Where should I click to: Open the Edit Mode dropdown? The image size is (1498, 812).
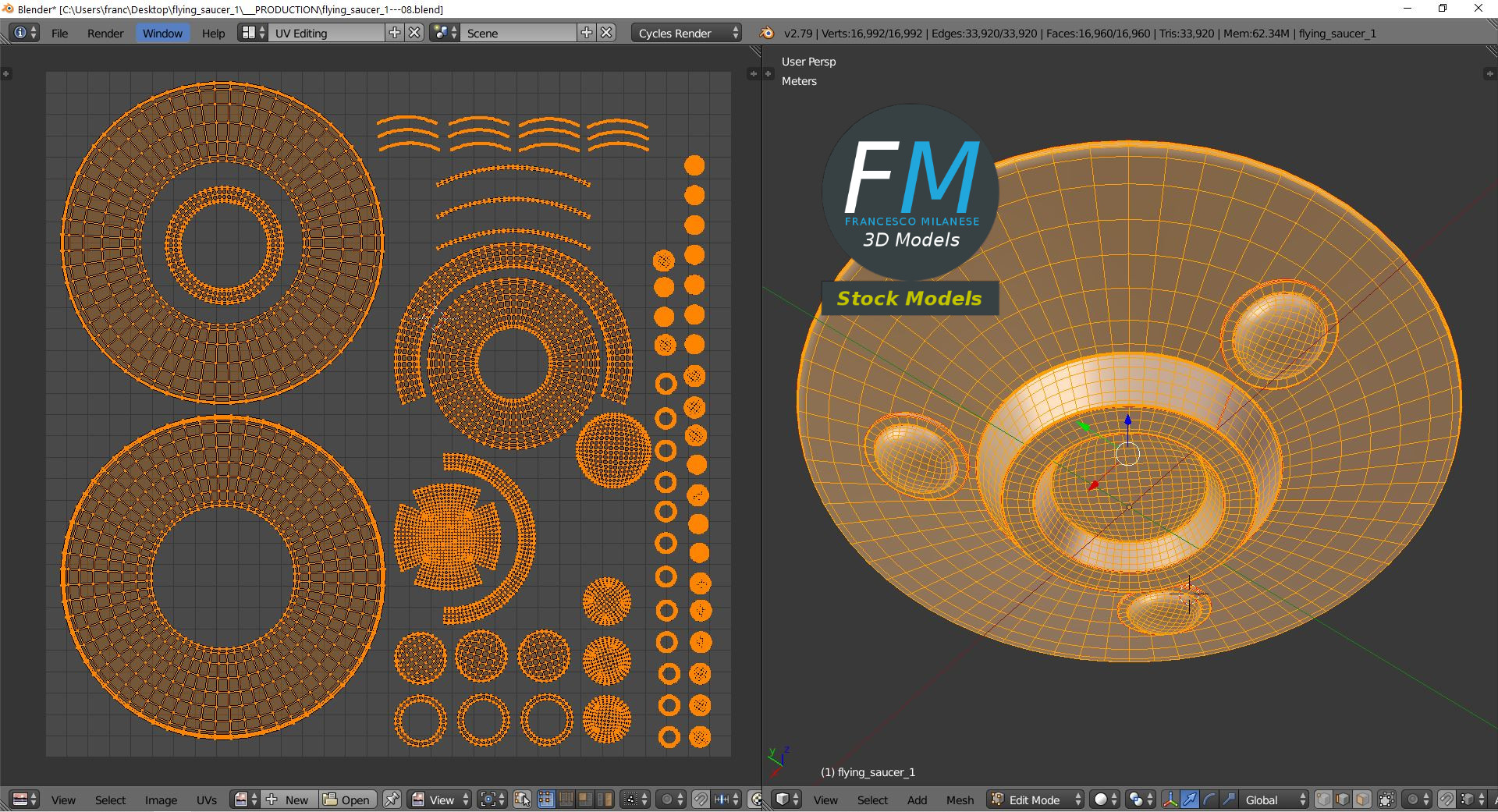(x=1035, y=800)
